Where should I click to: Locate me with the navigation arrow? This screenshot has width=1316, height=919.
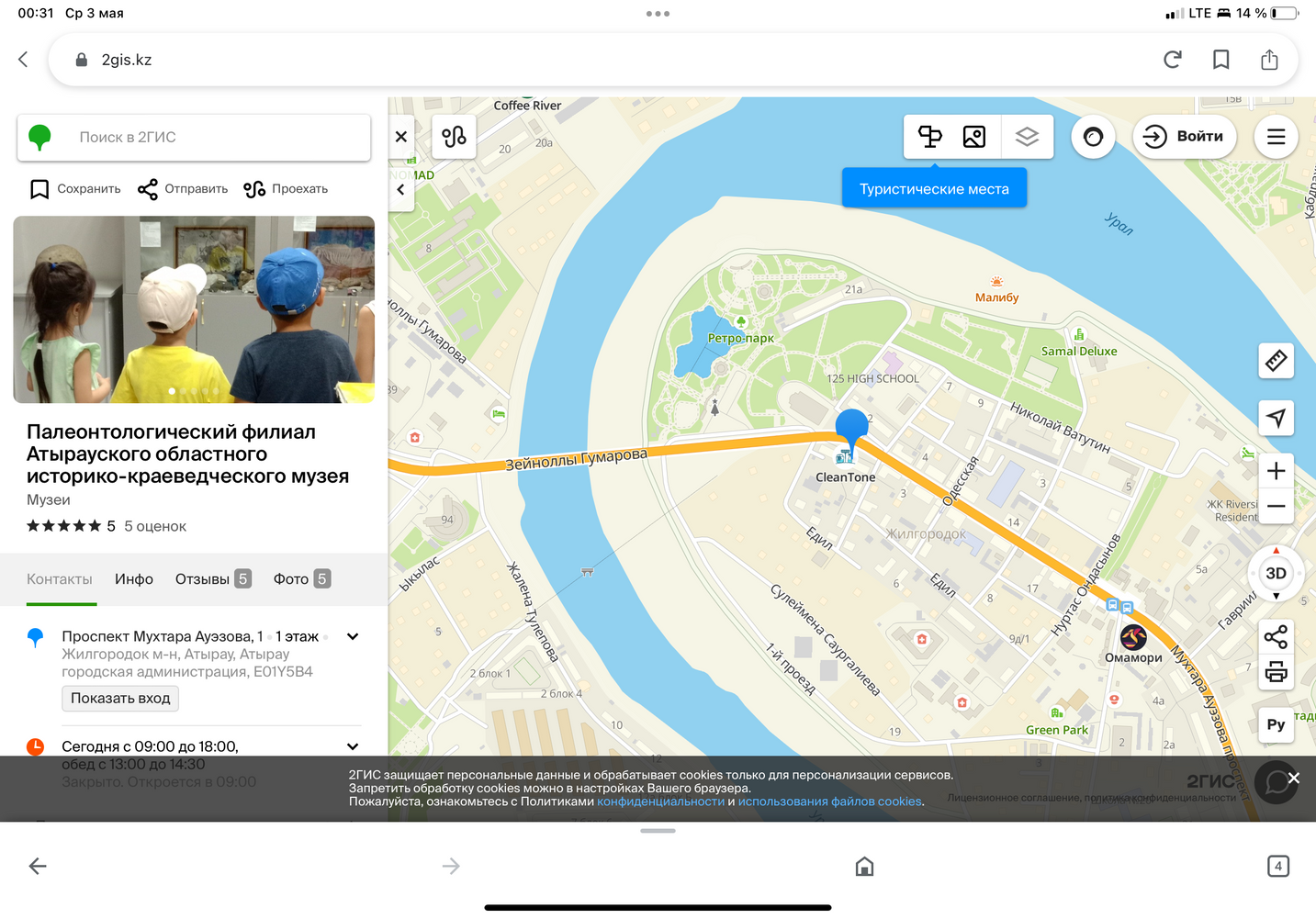pos(1276,419)
